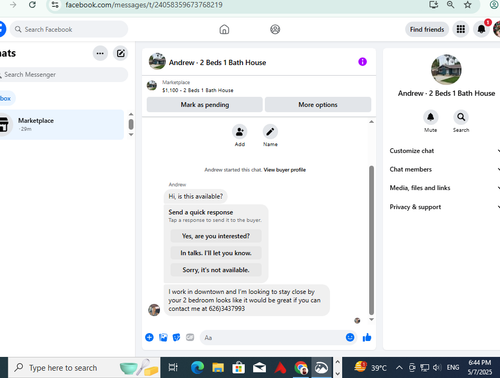This screenshot has width=500, height=378.
Task: Send a thumbs-up like
Action: pos(367,337)
